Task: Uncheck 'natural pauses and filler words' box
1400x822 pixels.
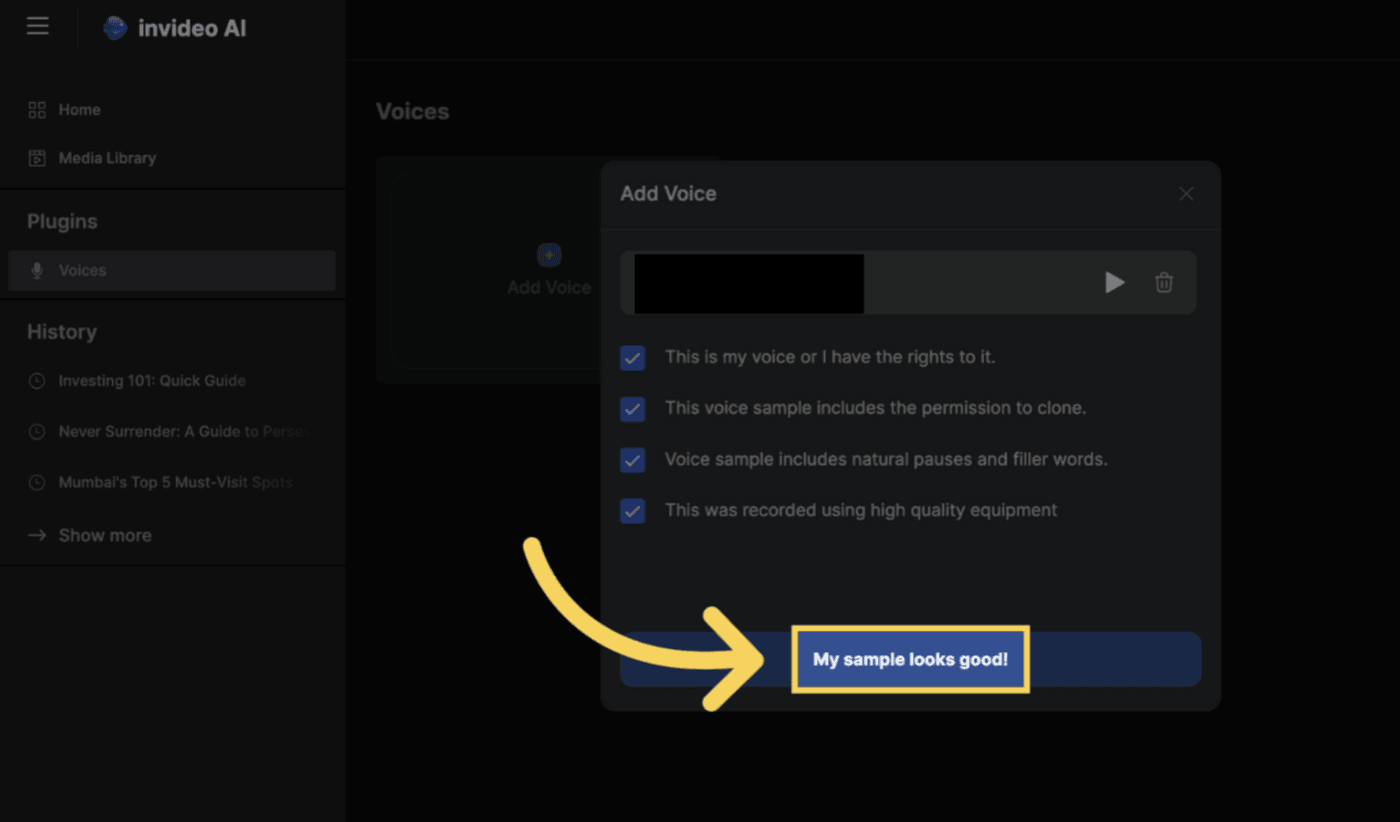Action: (632, 460)
